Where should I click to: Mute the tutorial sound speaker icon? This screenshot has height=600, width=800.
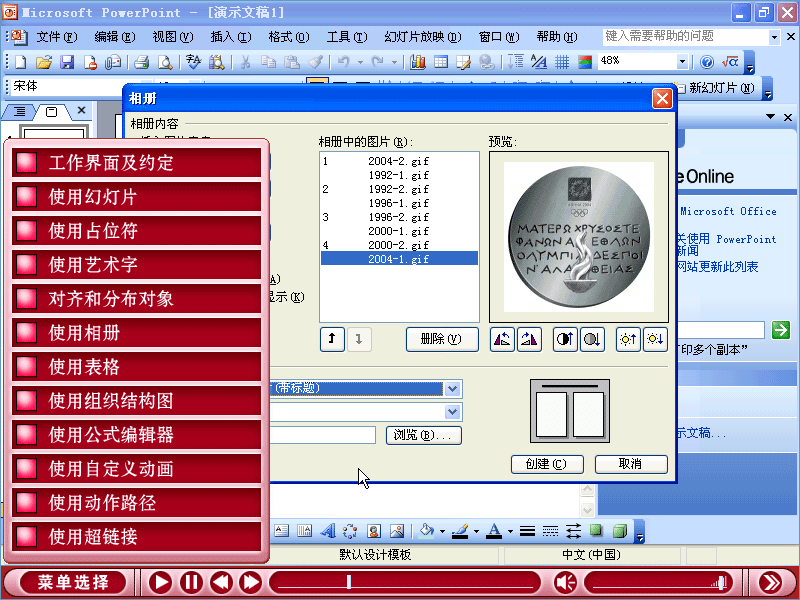565,582
